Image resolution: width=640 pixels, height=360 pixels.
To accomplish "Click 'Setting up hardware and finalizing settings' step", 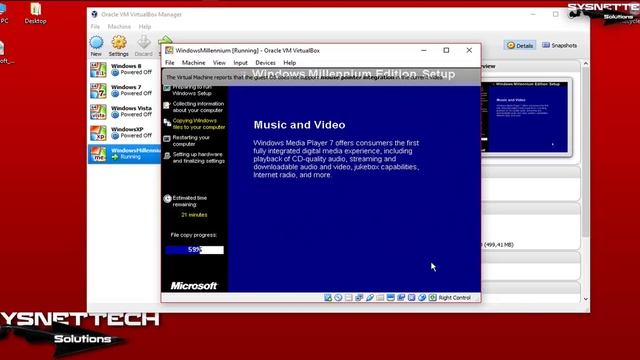I will tap(198, 158).
